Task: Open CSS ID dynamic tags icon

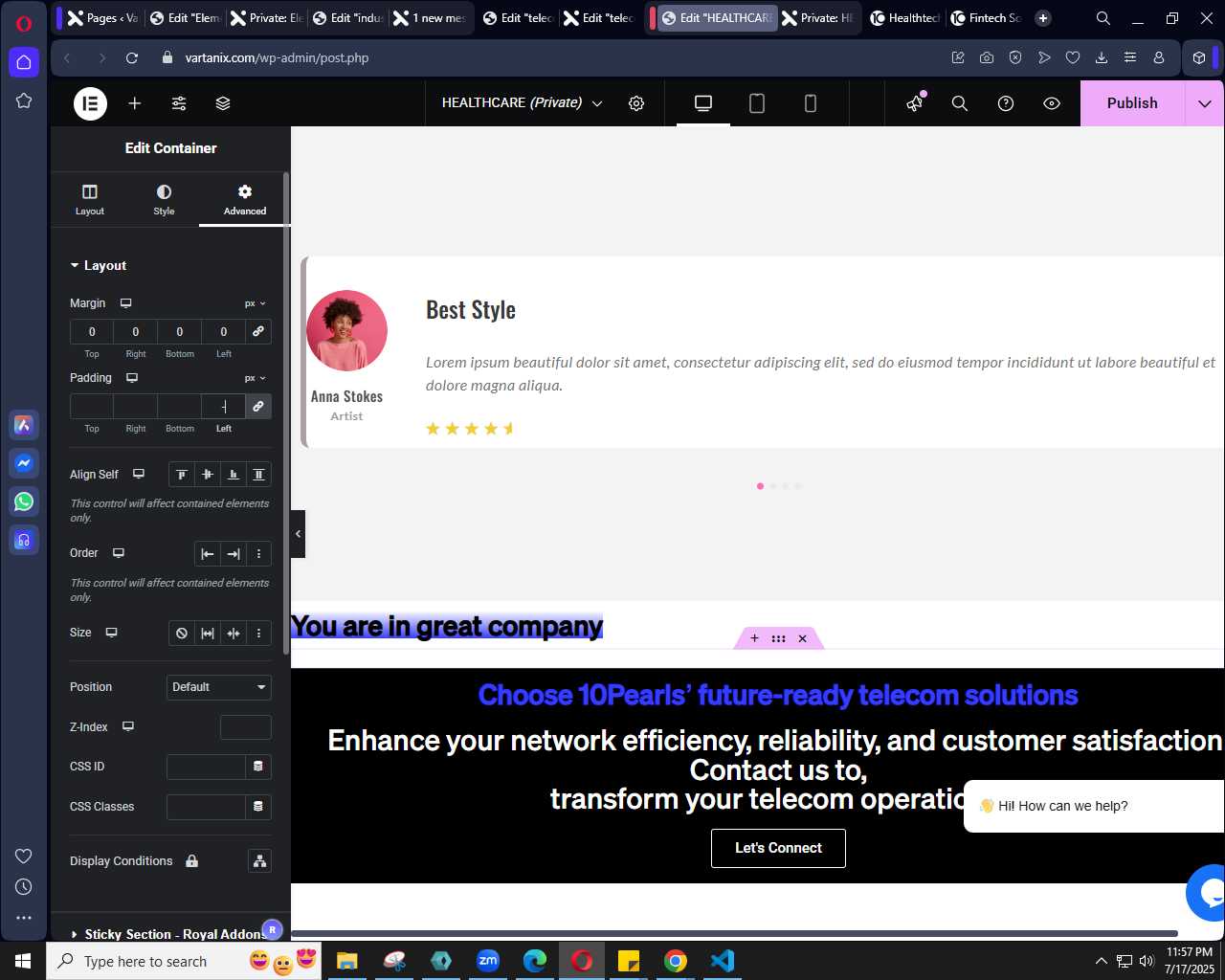Action: tap(258, 767)
